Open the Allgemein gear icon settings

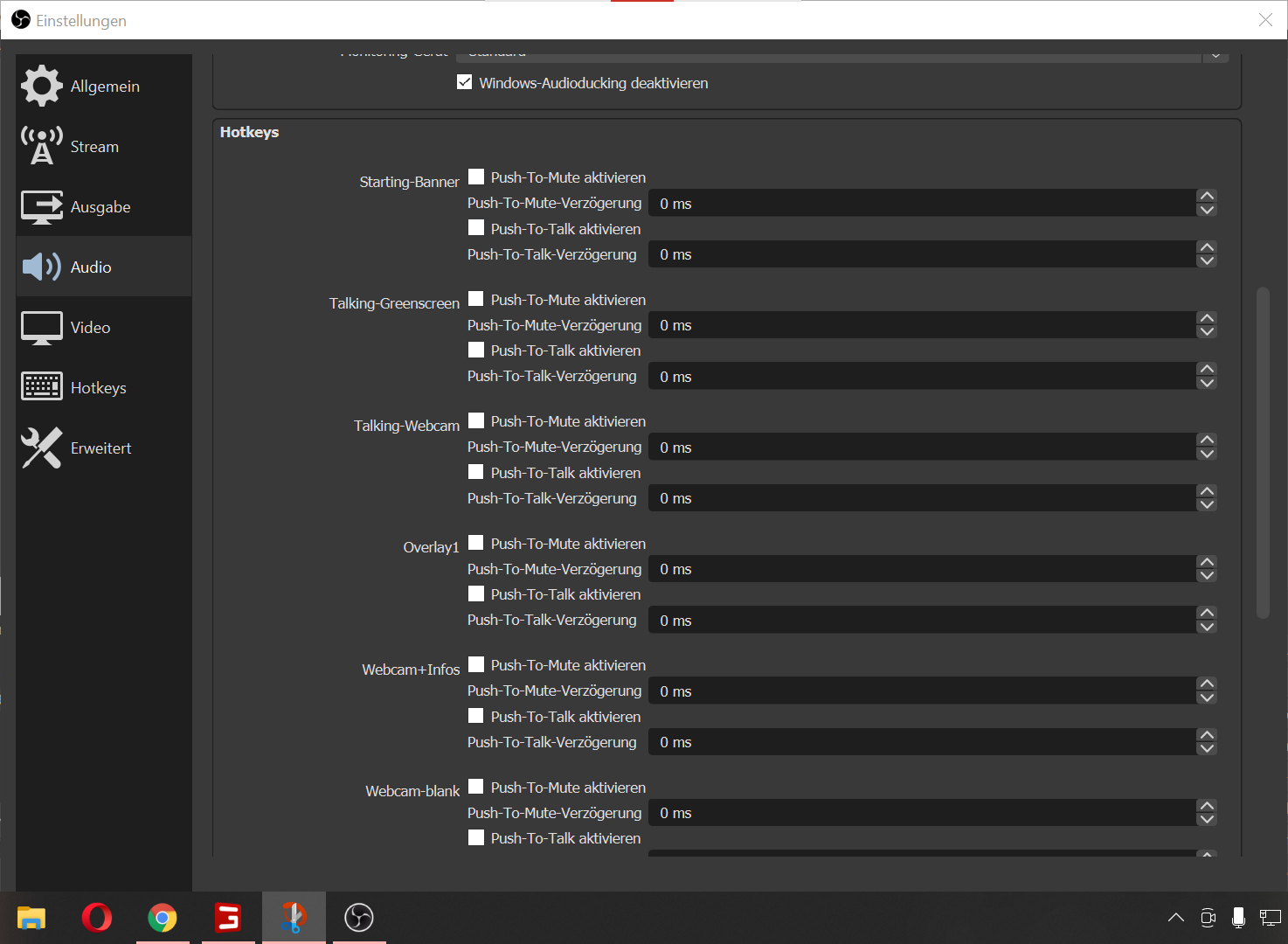(x=41, y=86)
